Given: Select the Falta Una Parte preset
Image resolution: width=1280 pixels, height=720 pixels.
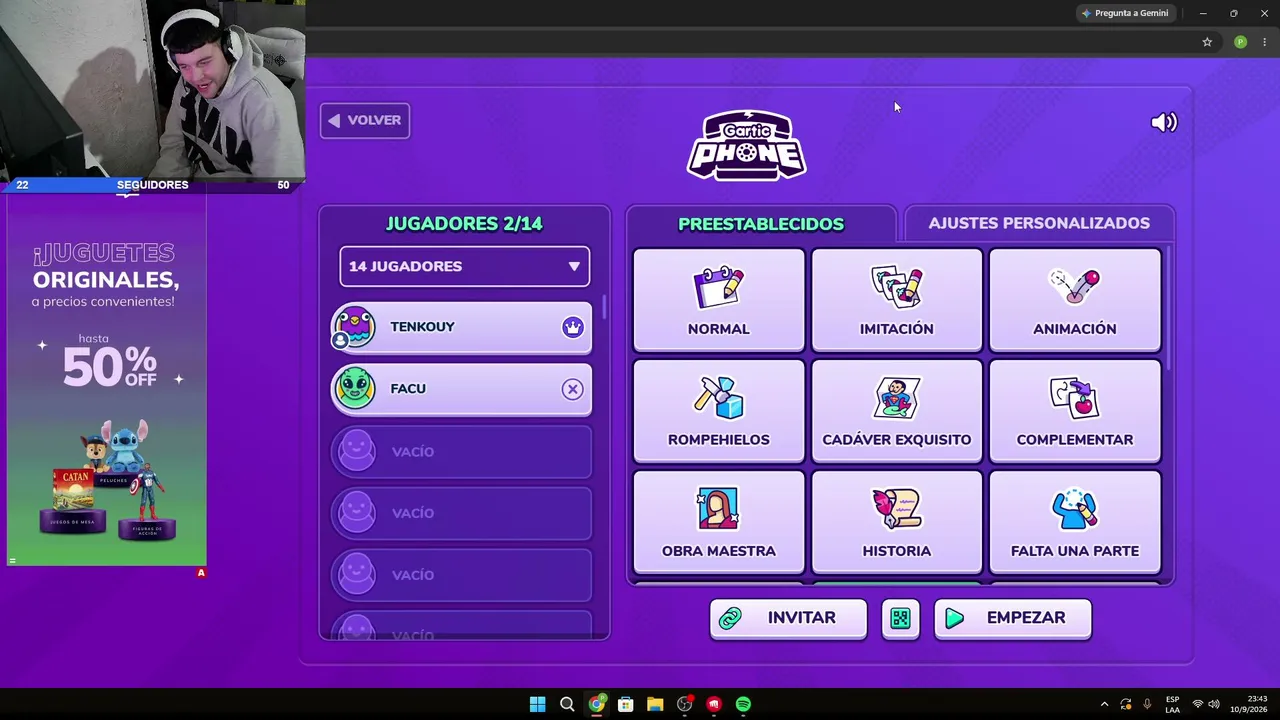Looking at the screenshot, I should pyautogui.click(x=1075, y=522).
